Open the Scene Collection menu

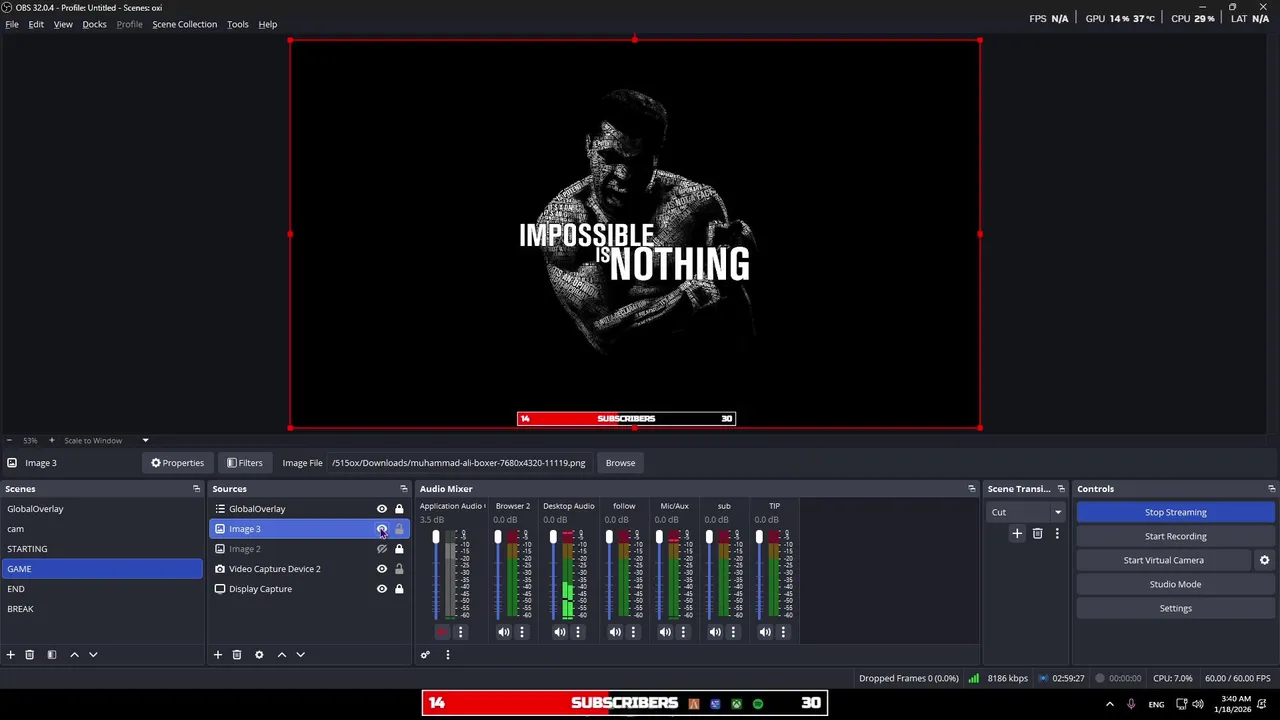(x=184, y=24)
